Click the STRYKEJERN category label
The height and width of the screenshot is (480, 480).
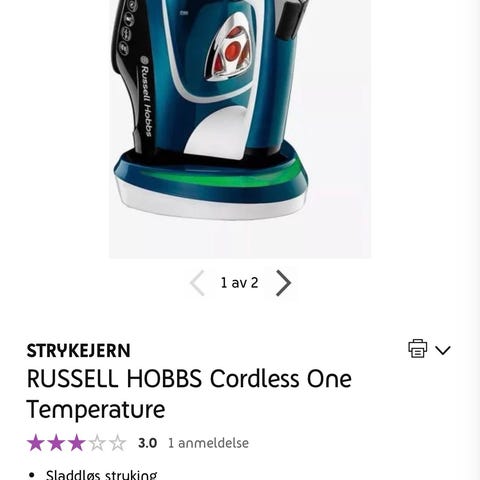[x=78, y=351]
